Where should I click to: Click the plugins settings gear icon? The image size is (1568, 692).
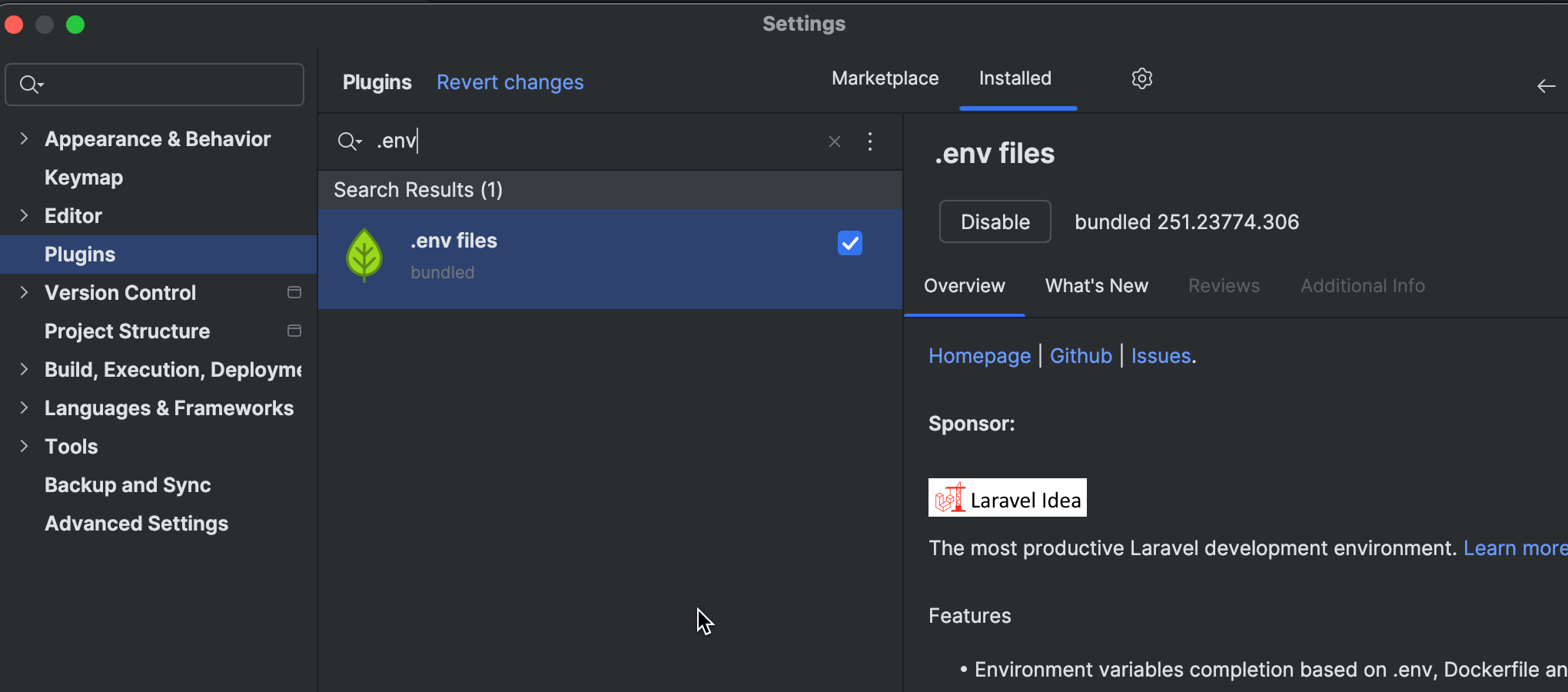coord(1141,78)
